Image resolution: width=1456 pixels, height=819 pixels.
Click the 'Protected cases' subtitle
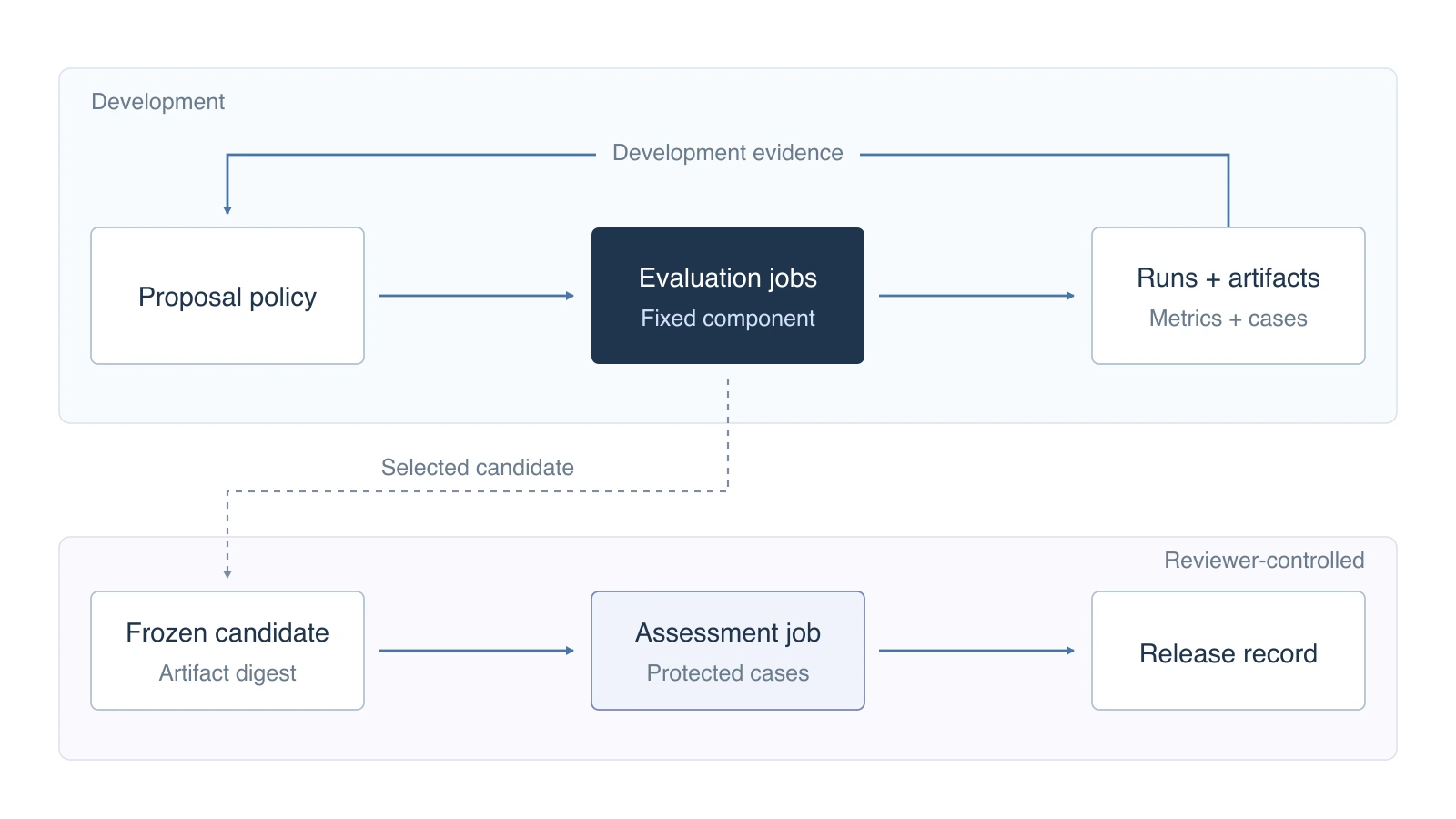728,673
